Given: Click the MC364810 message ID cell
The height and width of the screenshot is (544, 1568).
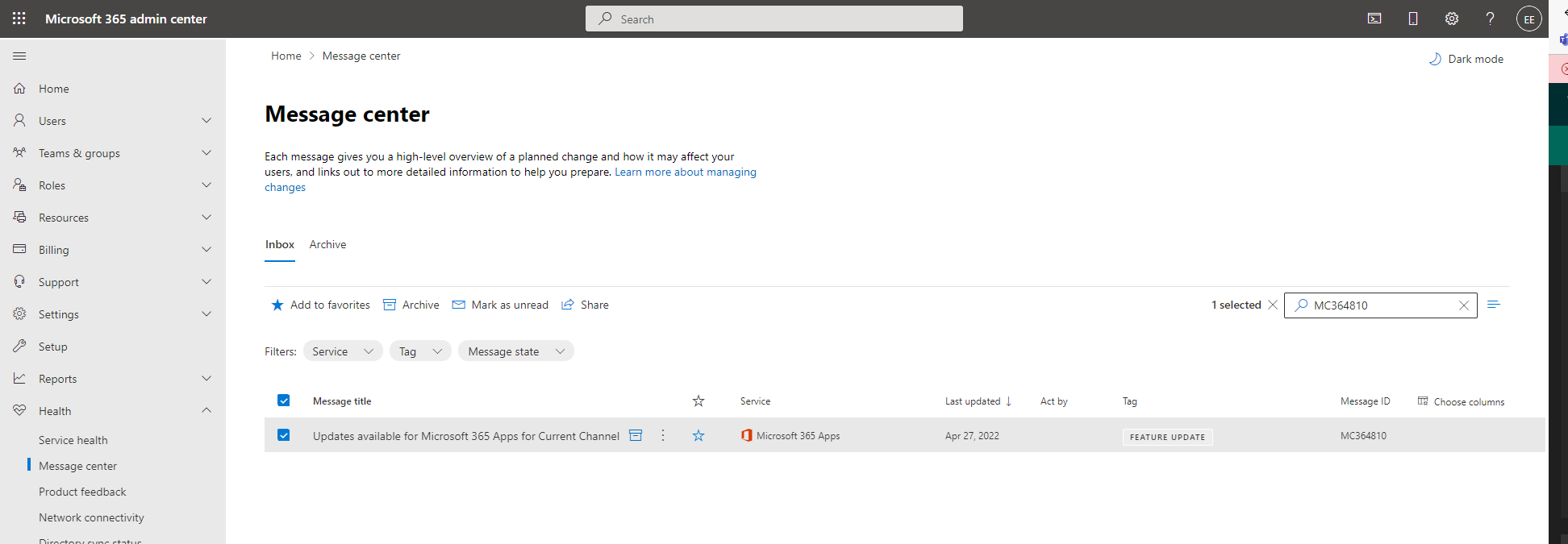Looking at the screenshot, I should 1363,435.
